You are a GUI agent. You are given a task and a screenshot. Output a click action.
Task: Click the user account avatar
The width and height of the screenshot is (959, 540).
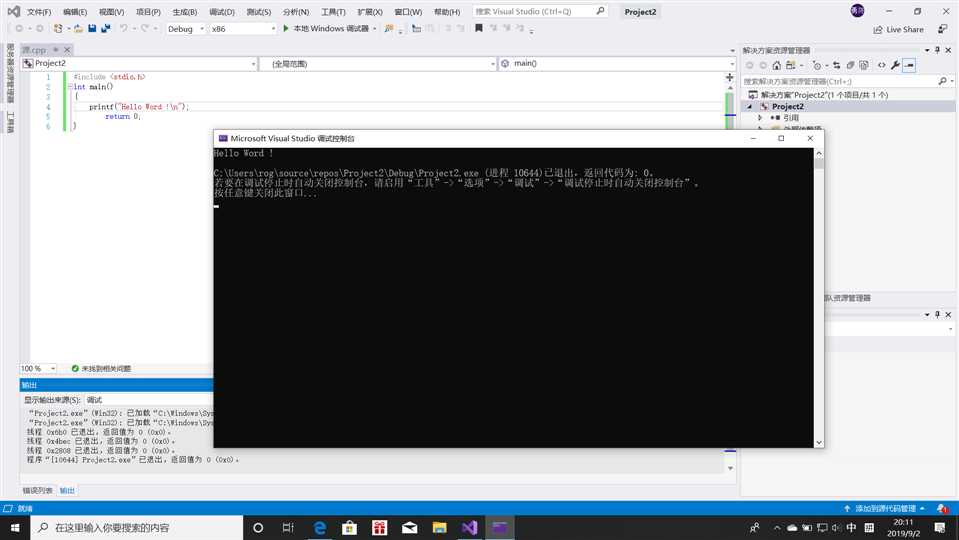tap(857, 10)
